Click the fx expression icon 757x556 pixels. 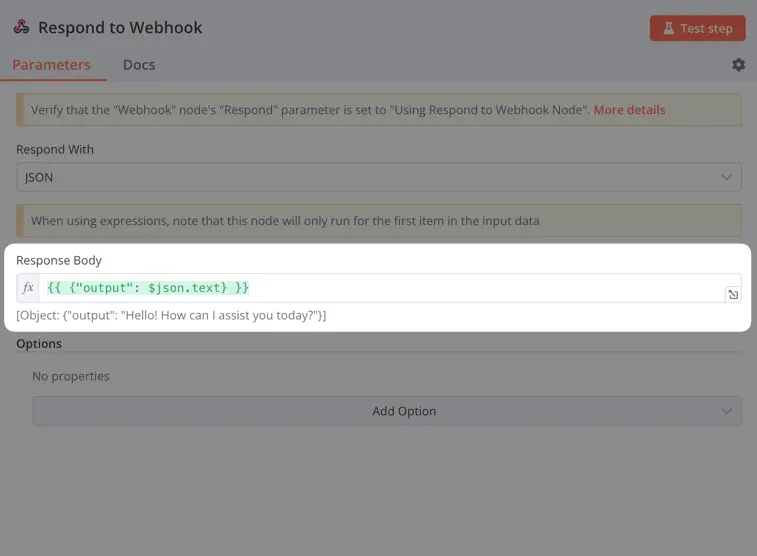(28, 288)
